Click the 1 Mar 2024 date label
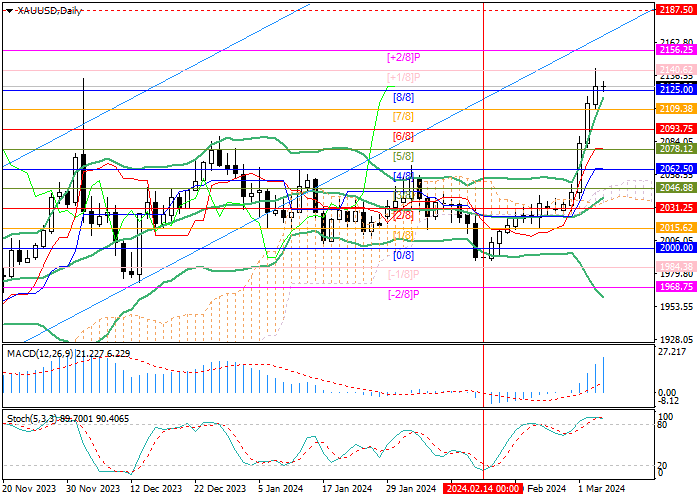 [x=602, y=488]
